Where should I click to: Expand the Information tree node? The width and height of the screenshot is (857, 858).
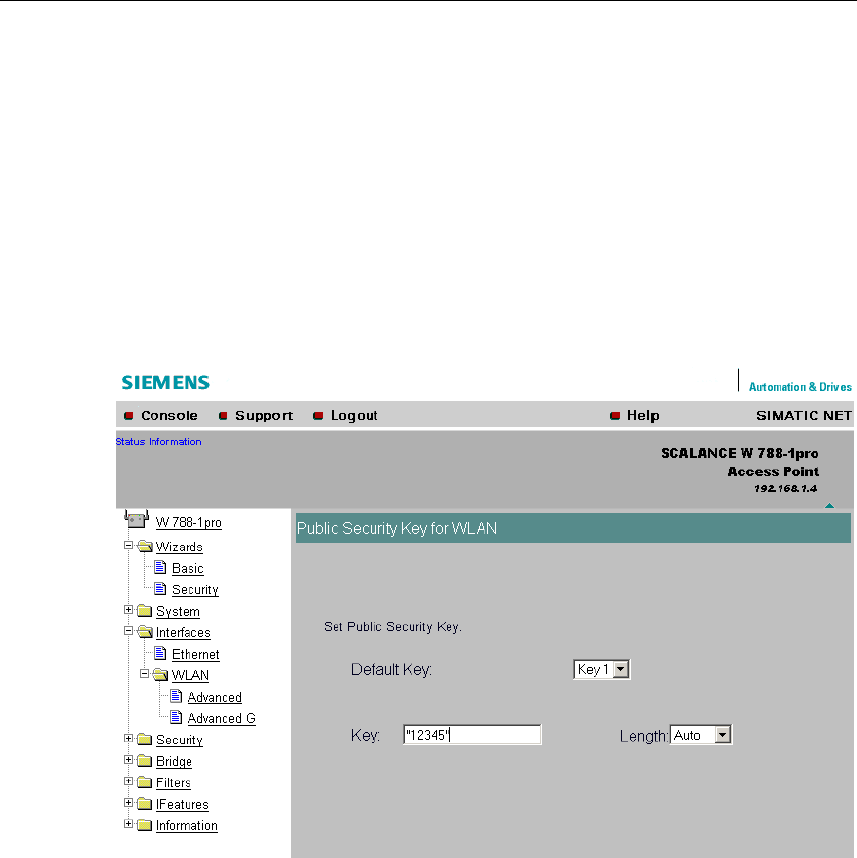pyautogui.click(x=128, y=824)
